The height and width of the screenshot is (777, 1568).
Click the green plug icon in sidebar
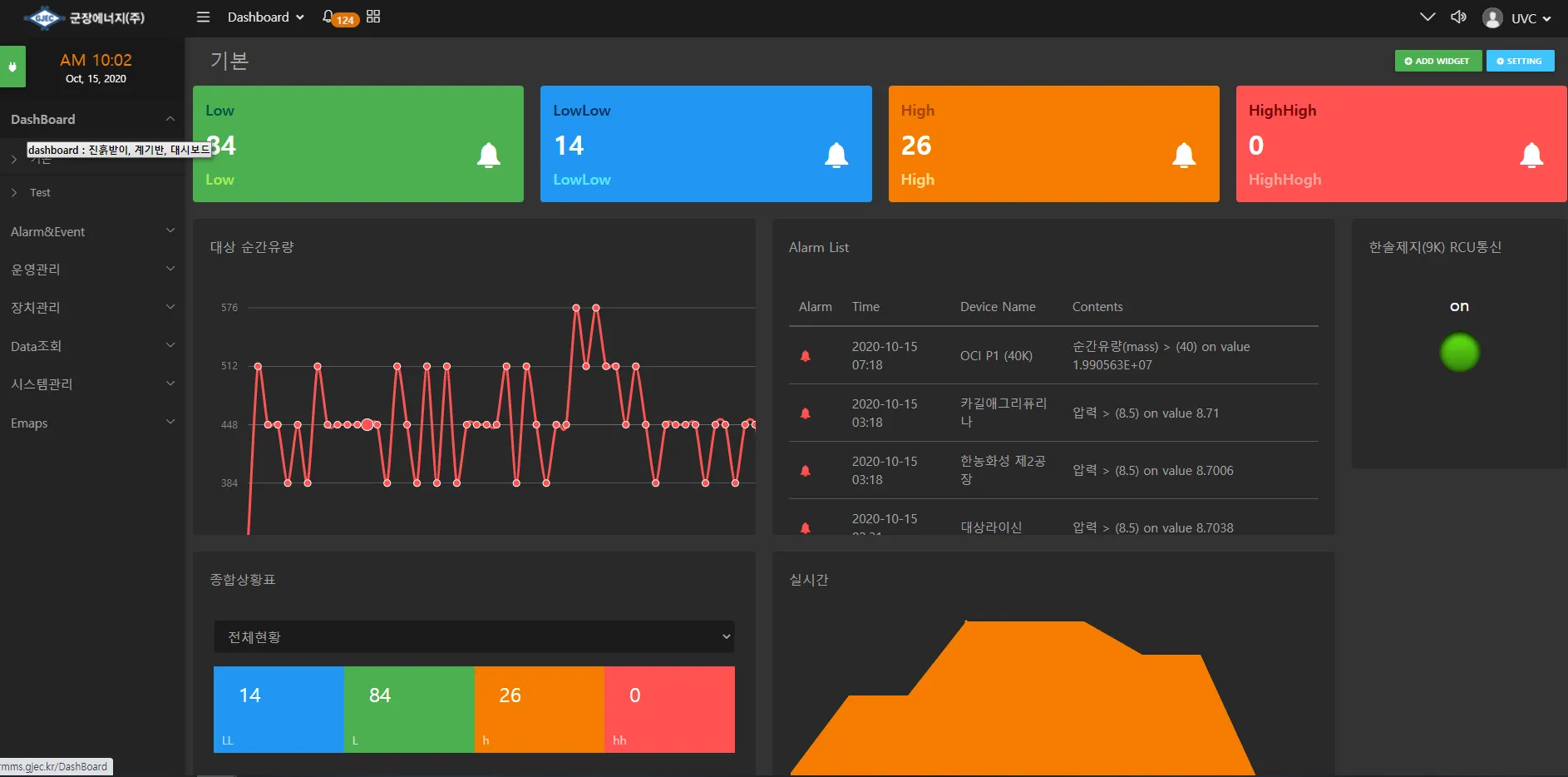pyautogui.click(x=12, y=67)
